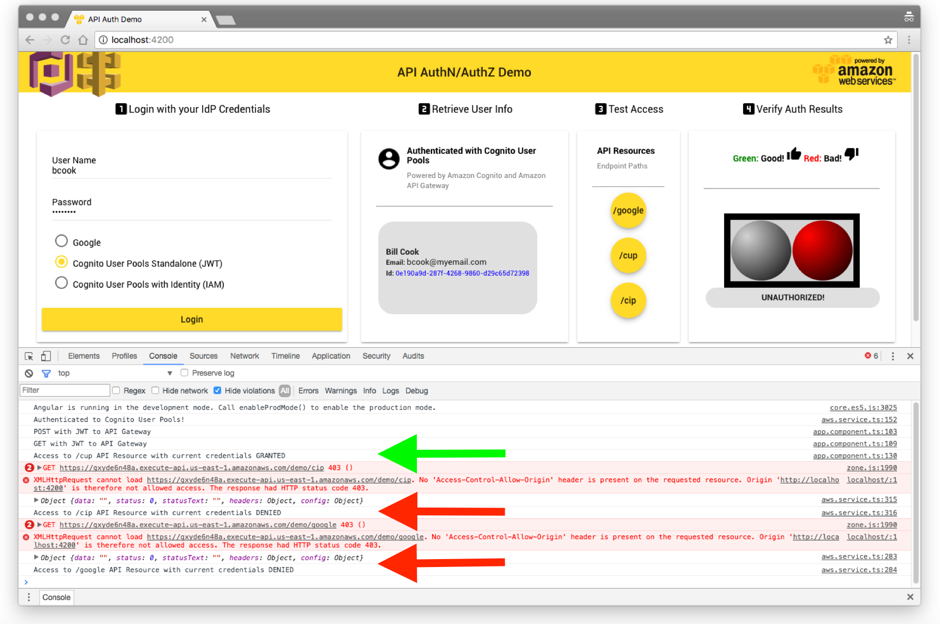
Task: Click the user Id link 0e190a9d
Action: point(462,273)
